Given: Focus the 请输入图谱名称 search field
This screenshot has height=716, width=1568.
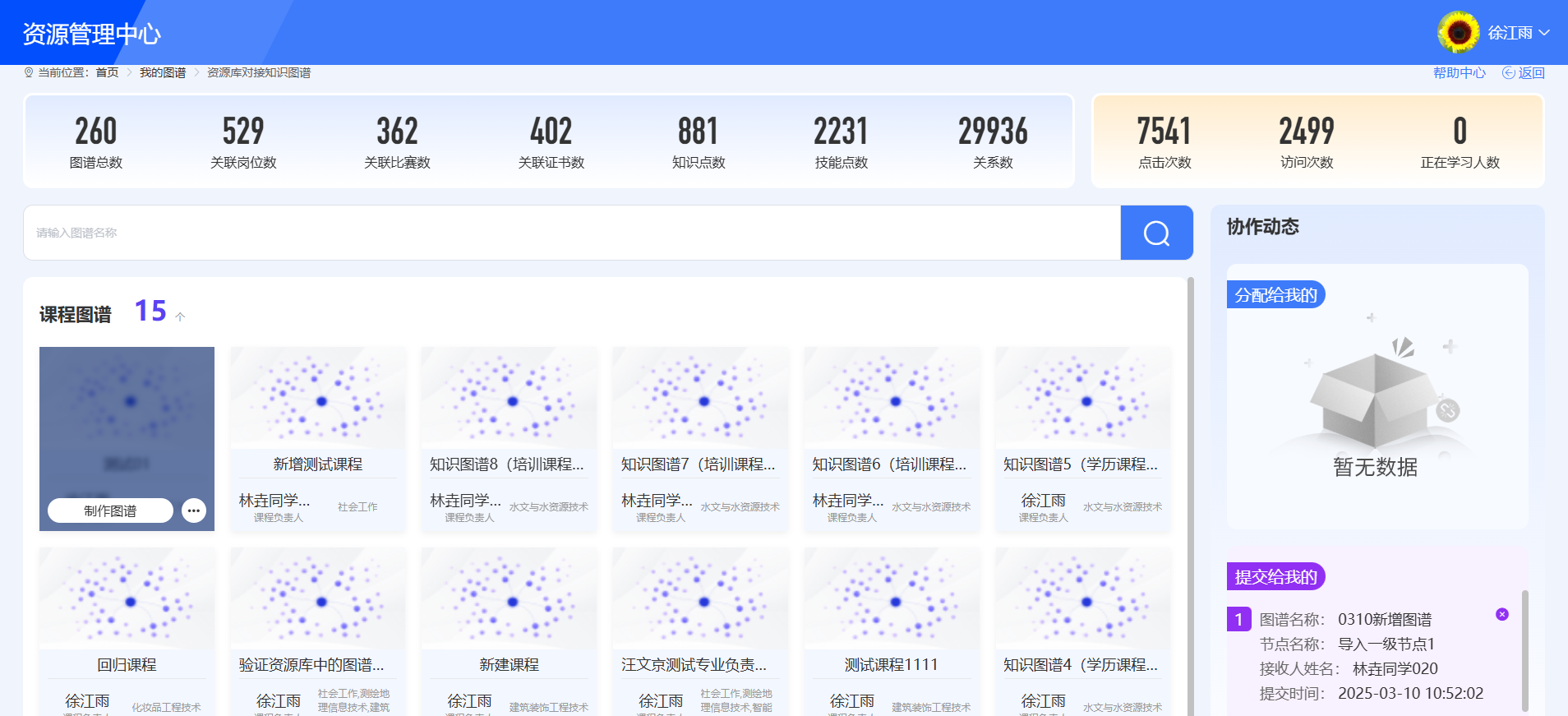Looking at the screenshot, I should [x=572, y=233].
